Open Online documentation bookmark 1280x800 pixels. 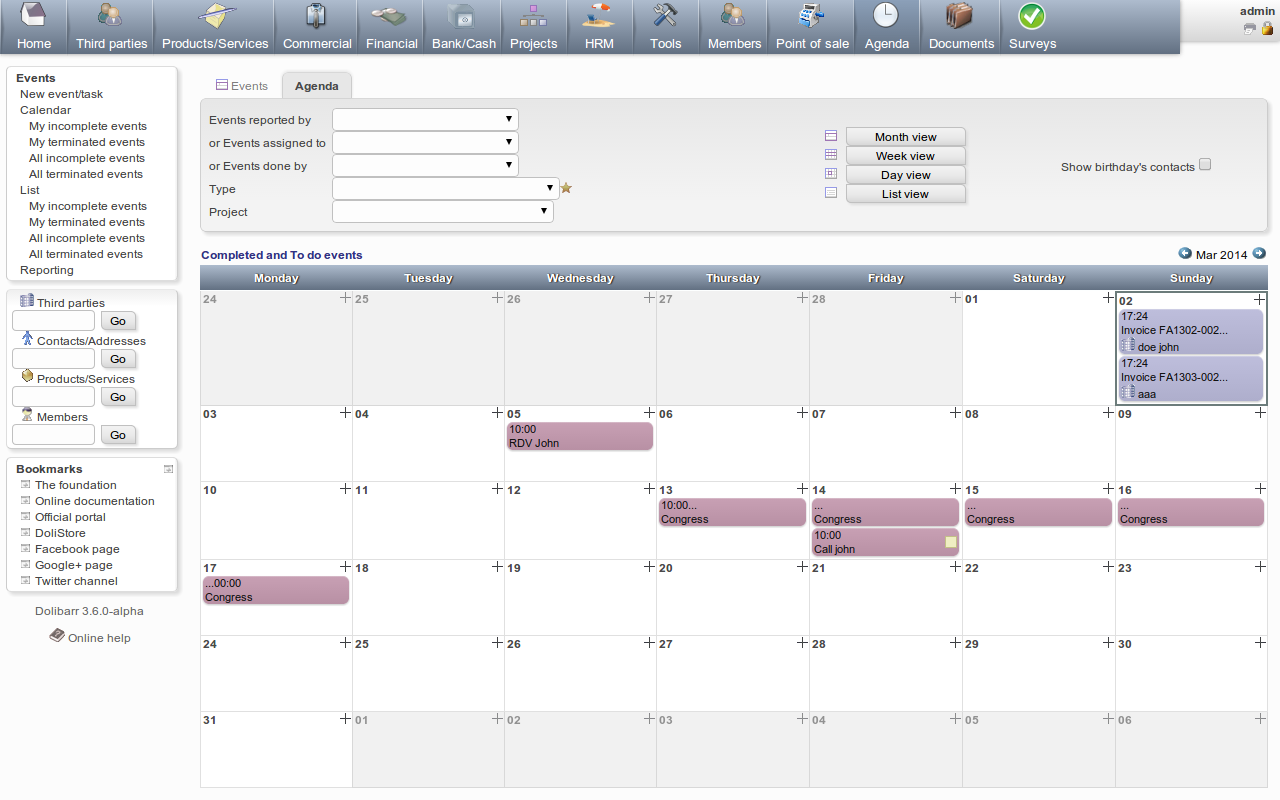(x=95, y=501)
